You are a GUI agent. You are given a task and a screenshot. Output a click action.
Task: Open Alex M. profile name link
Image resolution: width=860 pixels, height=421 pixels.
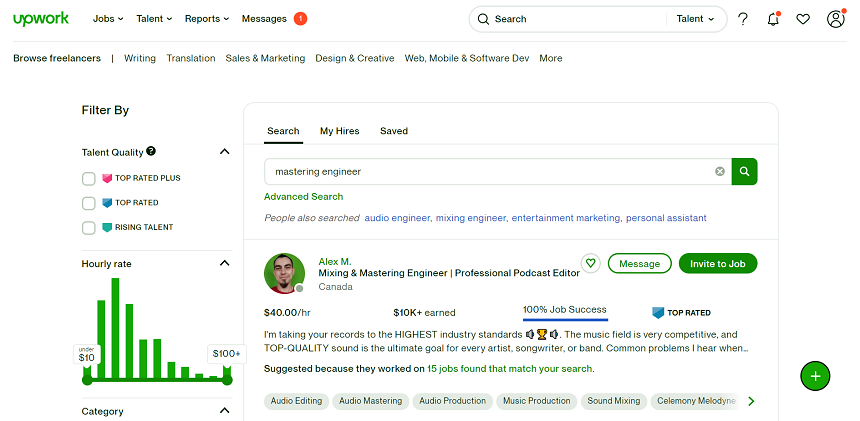pos(335,261)
